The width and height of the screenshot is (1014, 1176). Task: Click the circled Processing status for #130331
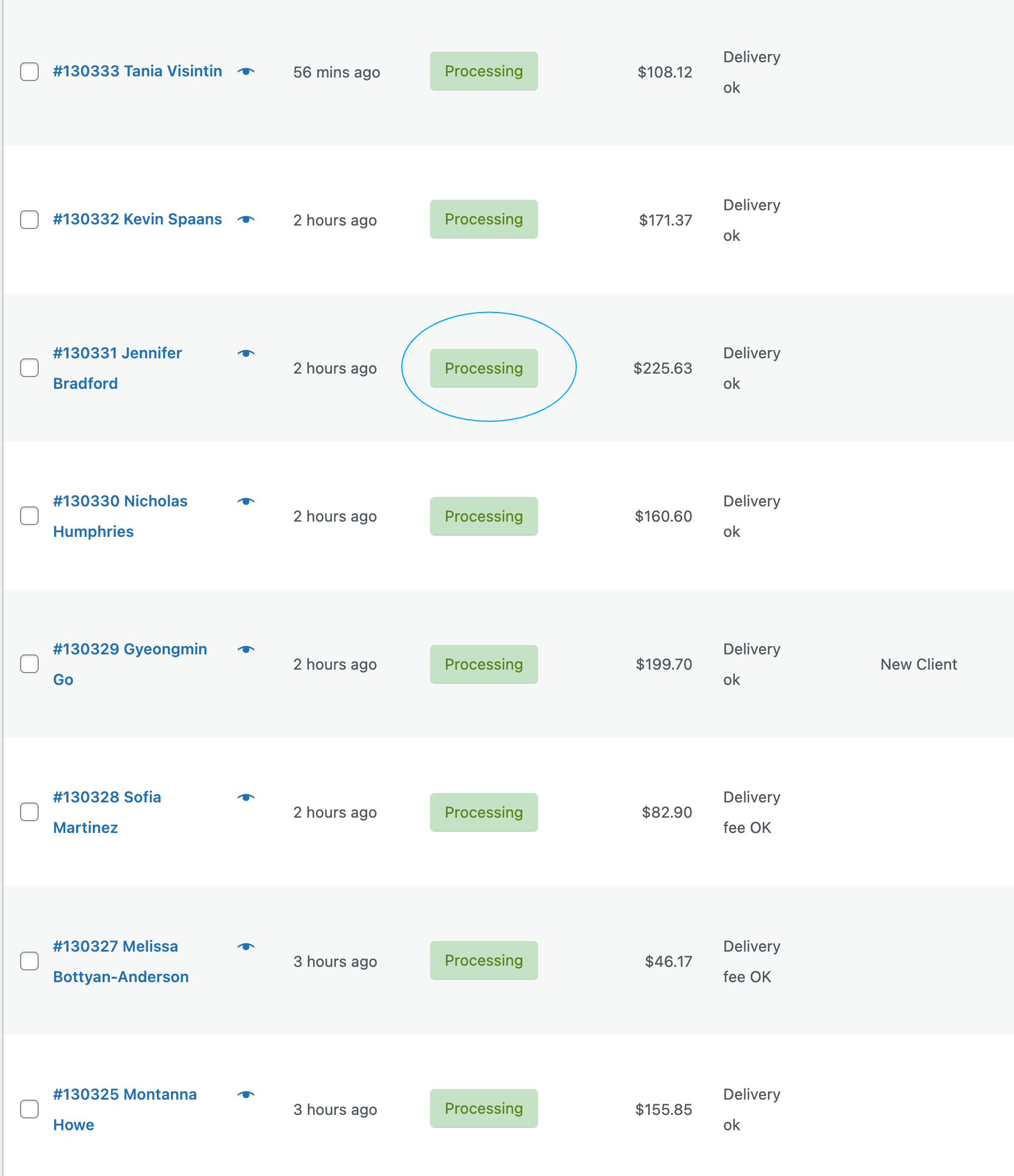484,368
